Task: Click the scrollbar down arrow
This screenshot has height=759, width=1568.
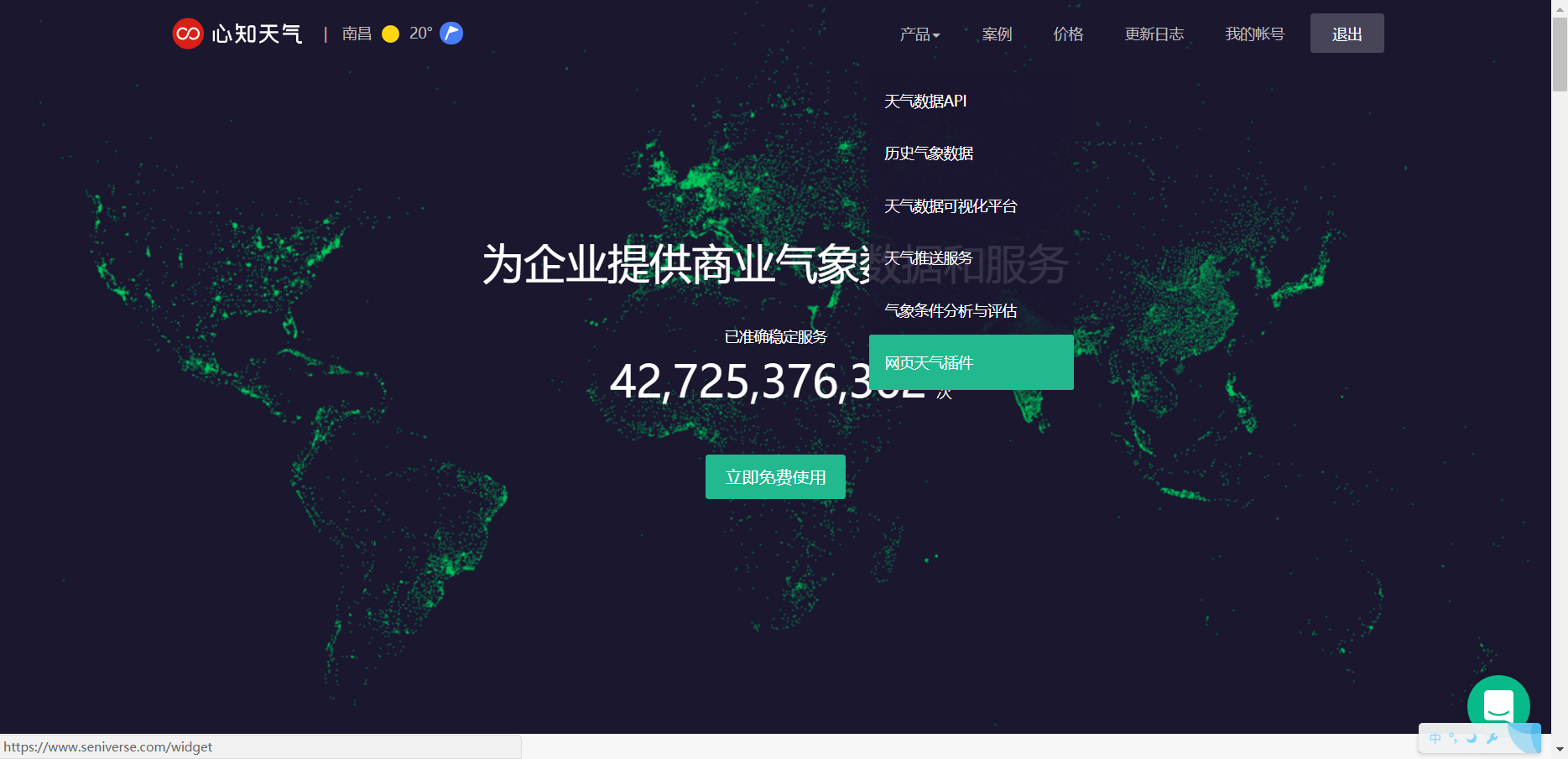Action: tap(1560, 749)
